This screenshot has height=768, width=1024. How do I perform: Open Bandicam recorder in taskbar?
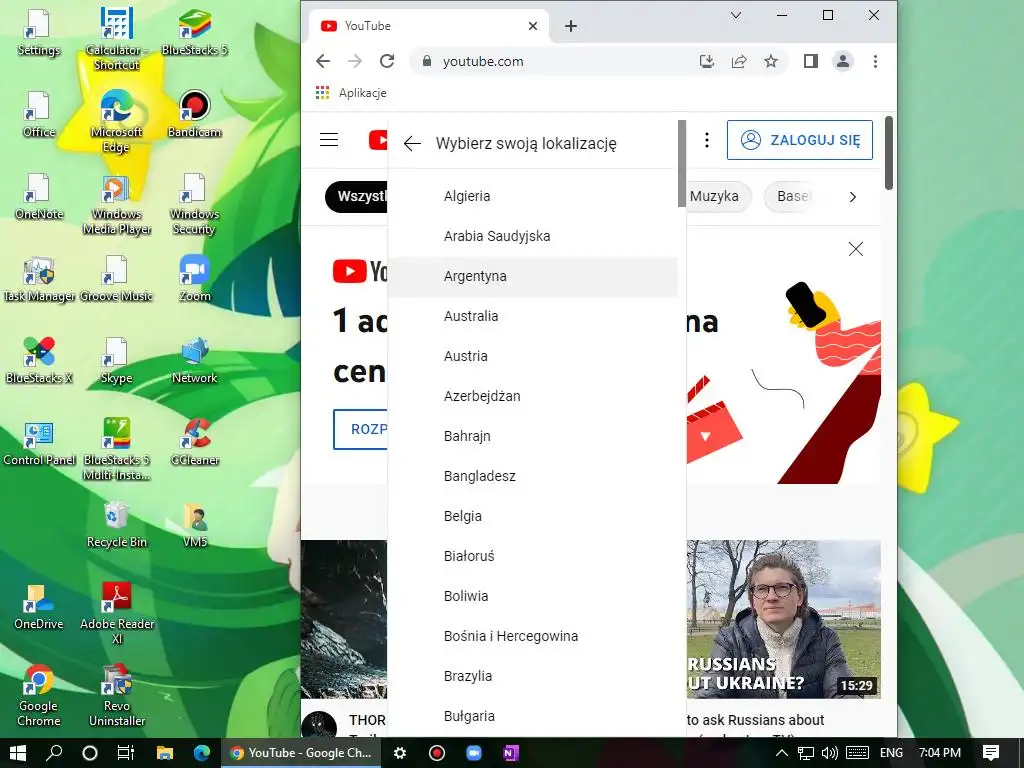pos(437,753)
